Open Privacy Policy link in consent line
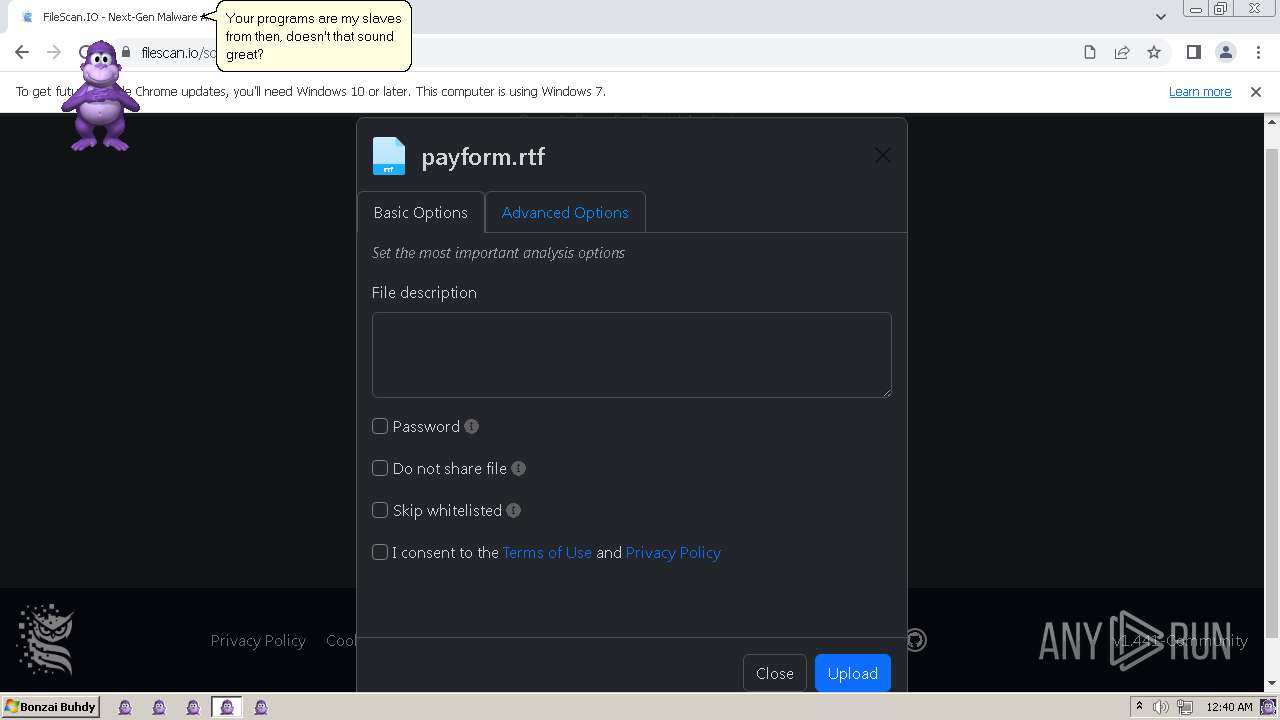 click(673, 552)
